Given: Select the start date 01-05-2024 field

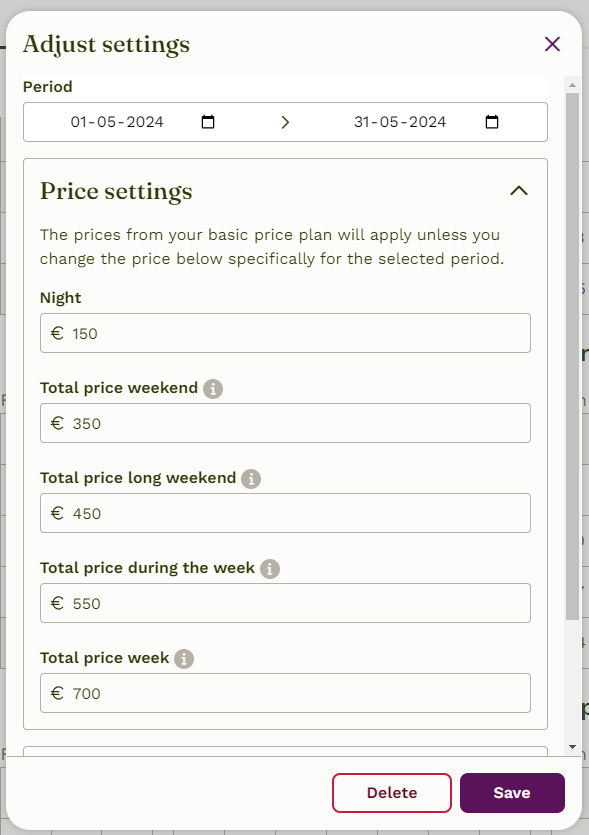Looking at the screenshot, I should [117, 122].
